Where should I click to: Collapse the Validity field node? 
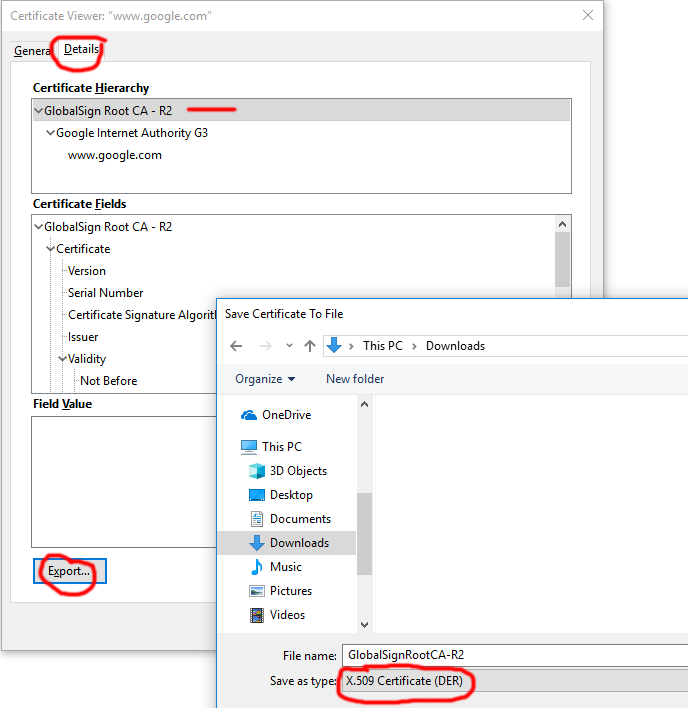pyautogui.click(x=62, y=359)
